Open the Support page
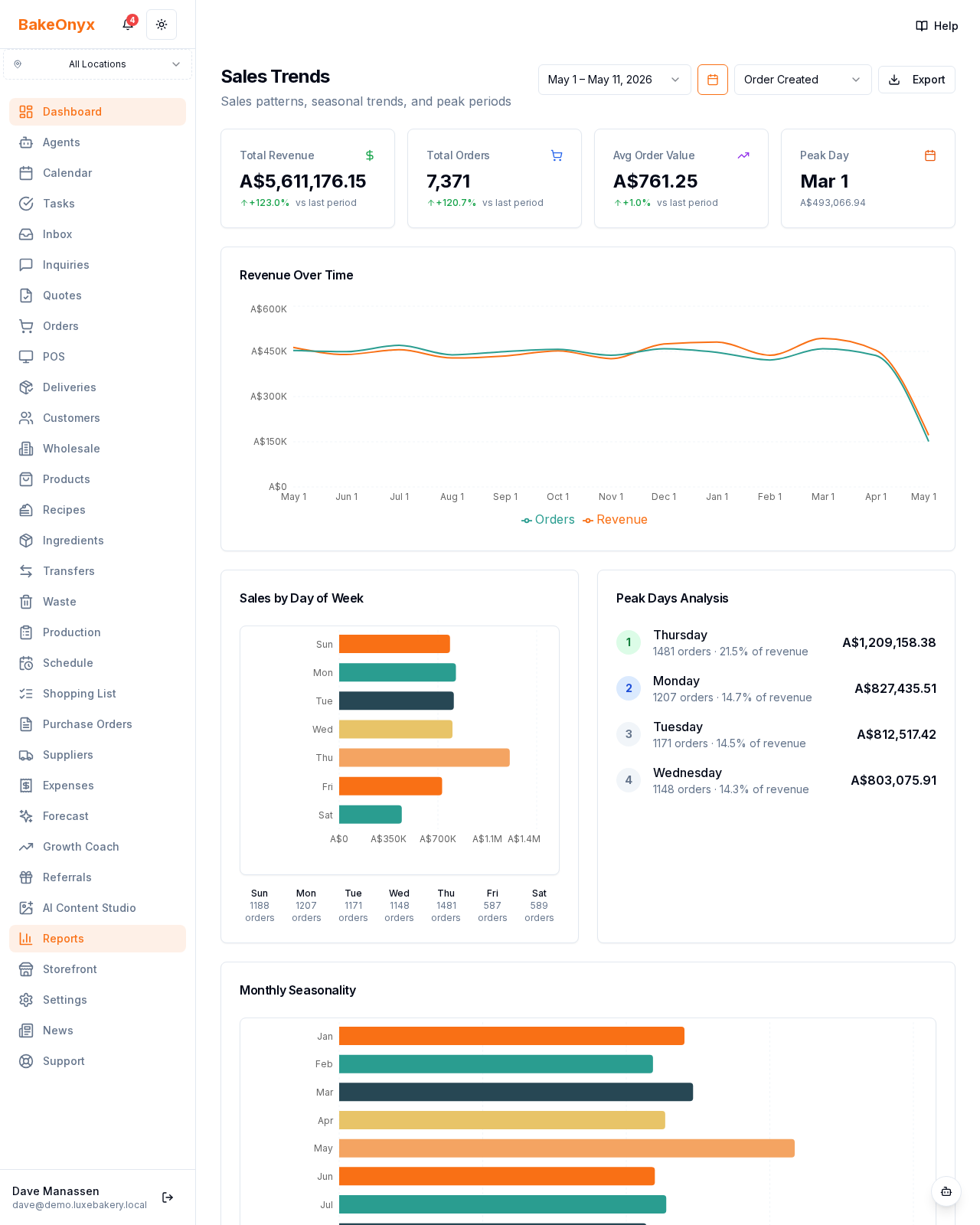 (x=97, y=1061)
